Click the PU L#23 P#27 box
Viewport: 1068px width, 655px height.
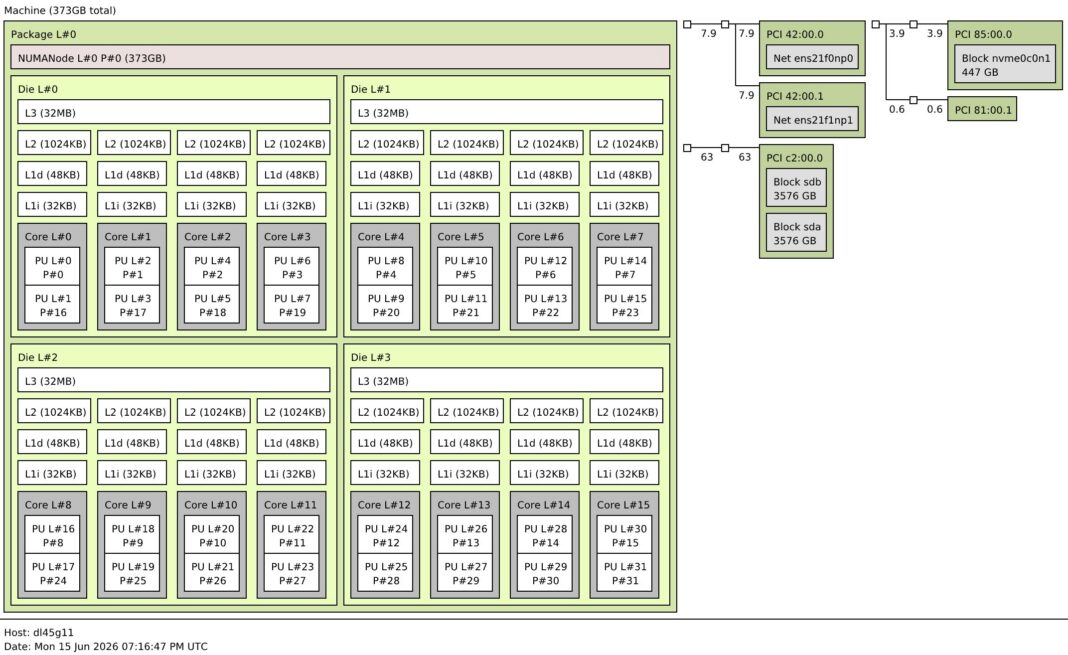[292, 573]
